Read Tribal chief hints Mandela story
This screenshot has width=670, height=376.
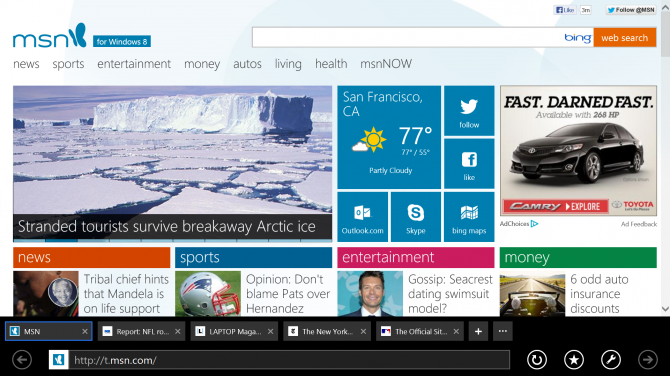(x=126, y=294)
